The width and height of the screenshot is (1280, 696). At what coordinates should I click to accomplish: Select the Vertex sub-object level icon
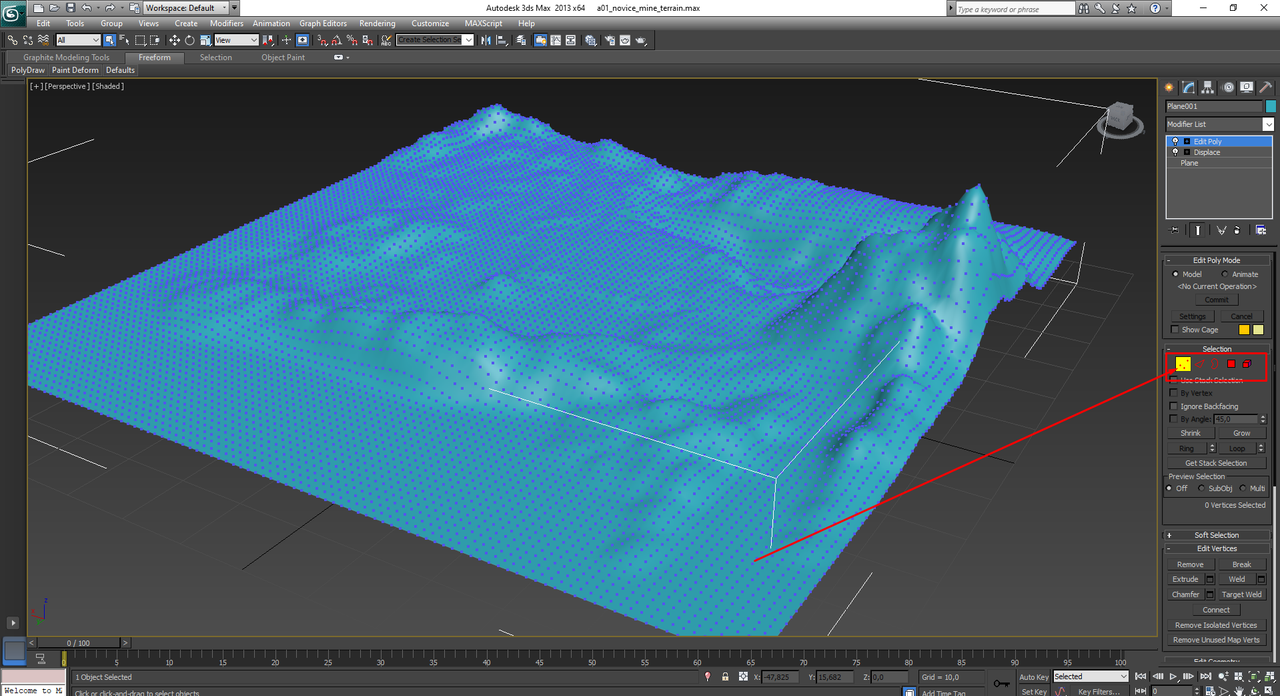[x=1183, y=364]
